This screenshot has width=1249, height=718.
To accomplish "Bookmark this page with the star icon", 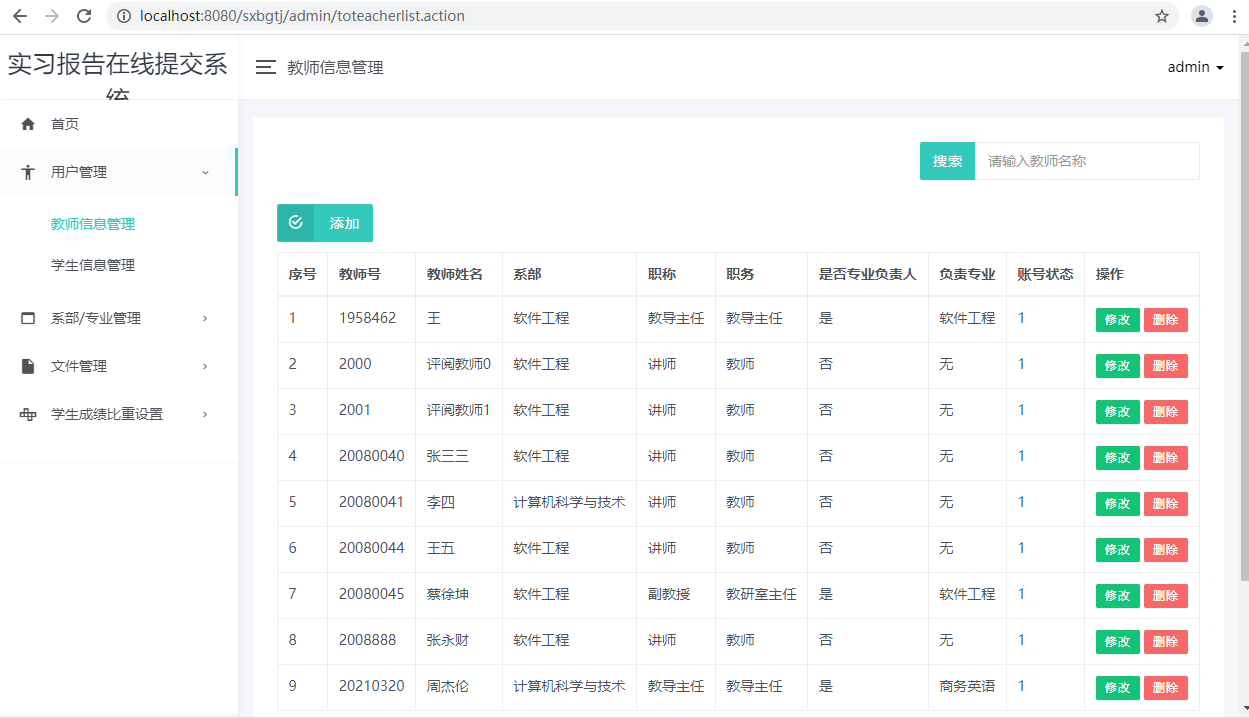I will [x=1162, y=16].
